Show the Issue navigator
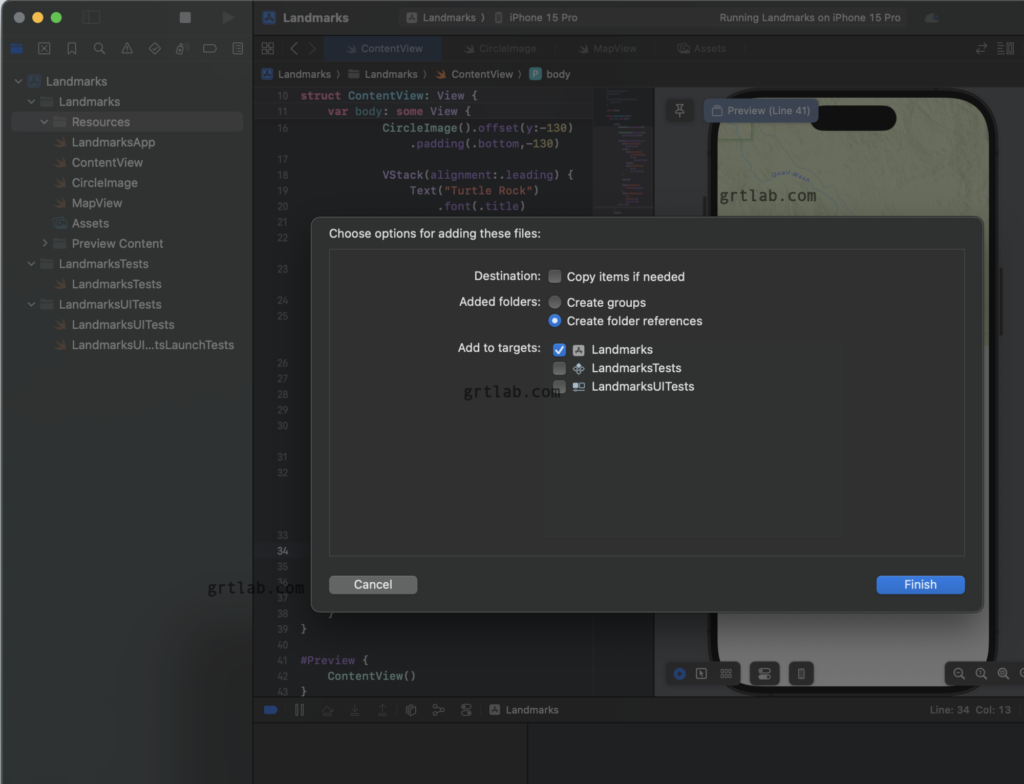Image resolution: width=1024 pixels, height=784 pixels. [127, 48]
